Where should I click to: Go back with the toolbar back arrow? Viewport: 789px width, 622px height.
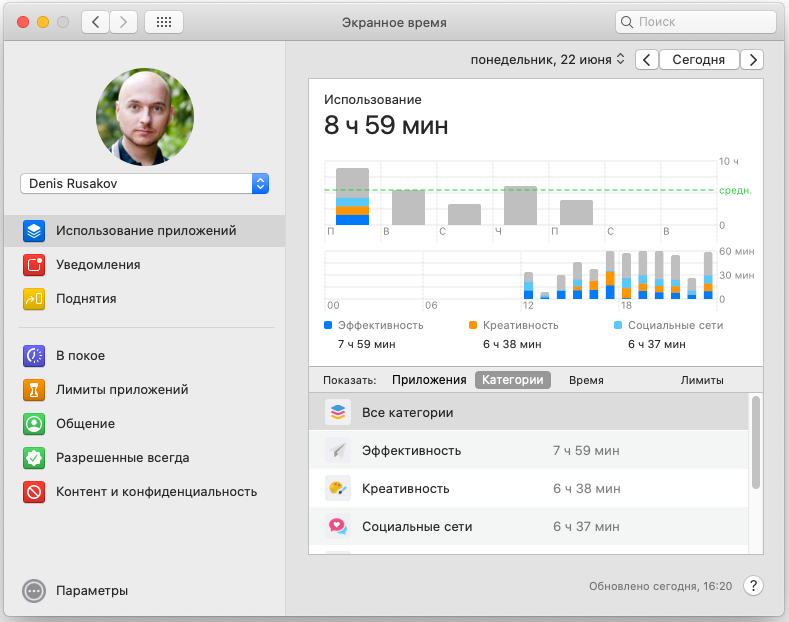pyautogui.click(x=96, y=22)
